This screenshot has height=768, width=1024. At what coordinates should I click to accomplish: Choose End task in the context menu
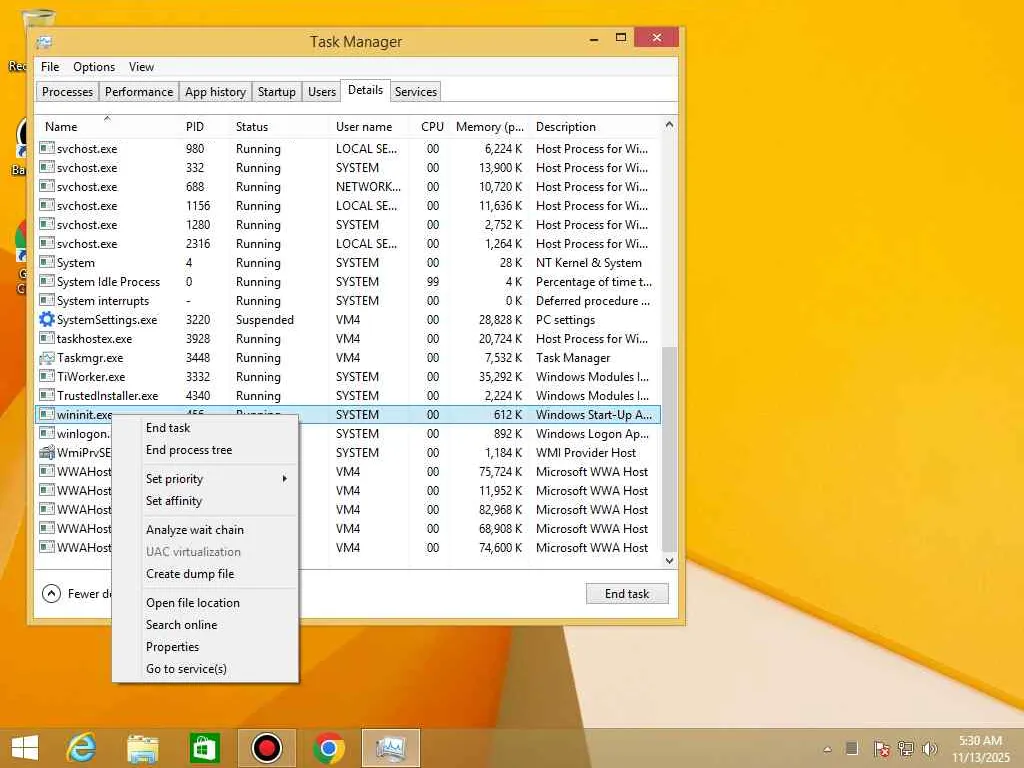pos(168,428)
